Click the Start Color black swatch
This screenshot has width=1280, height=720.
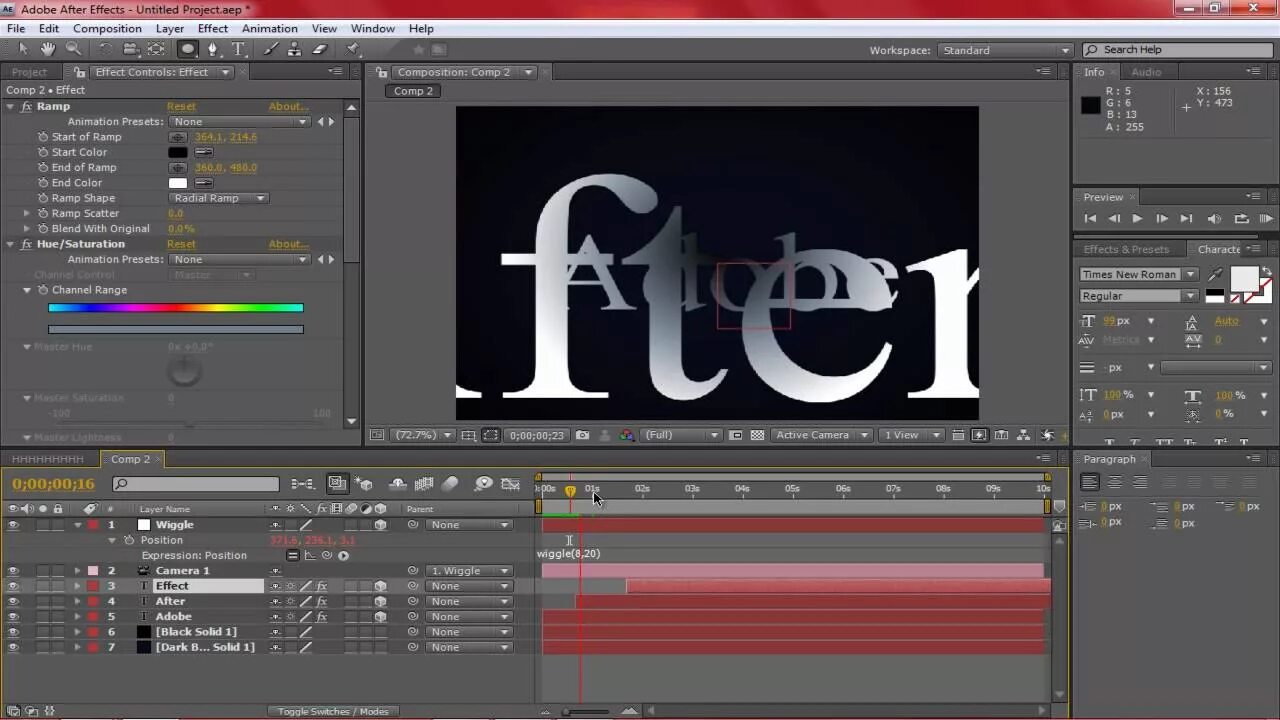178,152
